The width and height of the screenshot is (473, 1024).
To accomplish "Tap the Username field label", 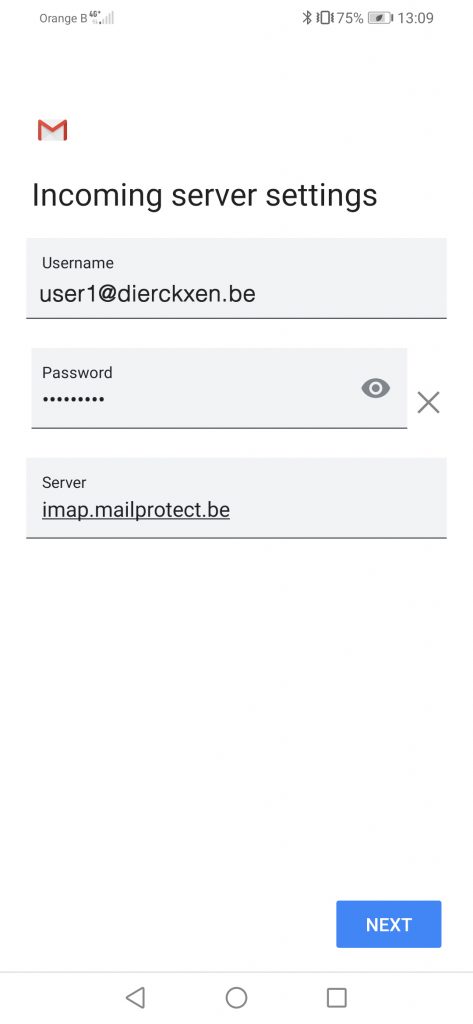I will click(x=78, y=263).
